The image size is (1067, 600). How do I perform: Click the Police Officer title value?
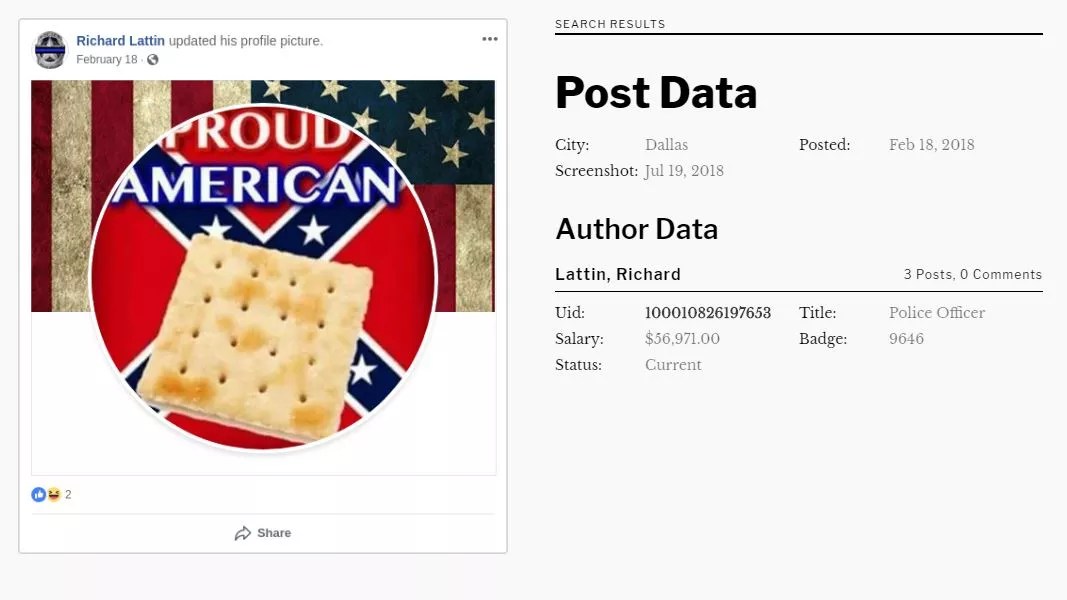pyautogui.click(x=937, y=313)
